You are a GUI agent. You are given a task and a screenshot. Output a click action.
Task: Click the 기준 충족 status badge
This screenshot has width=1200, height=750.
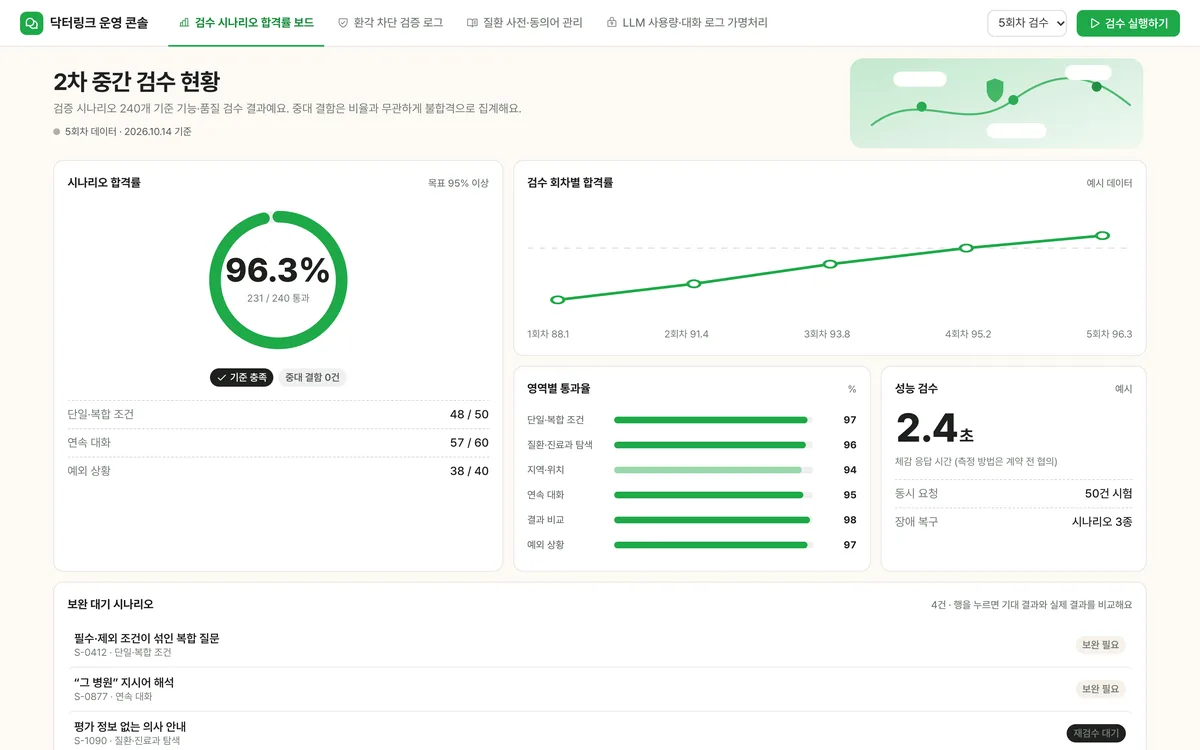[241, 377]
